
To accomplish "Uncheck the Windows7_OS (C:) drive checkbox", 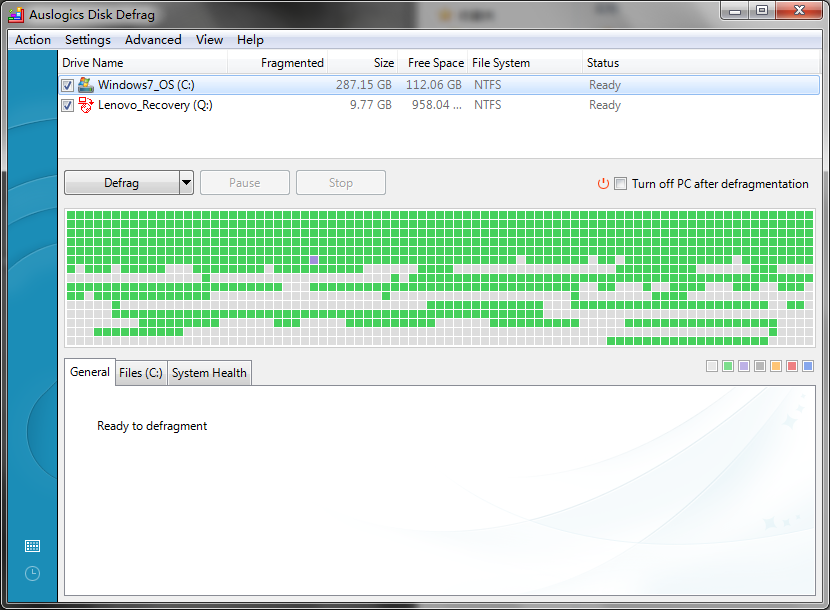I will coord(67,85).
